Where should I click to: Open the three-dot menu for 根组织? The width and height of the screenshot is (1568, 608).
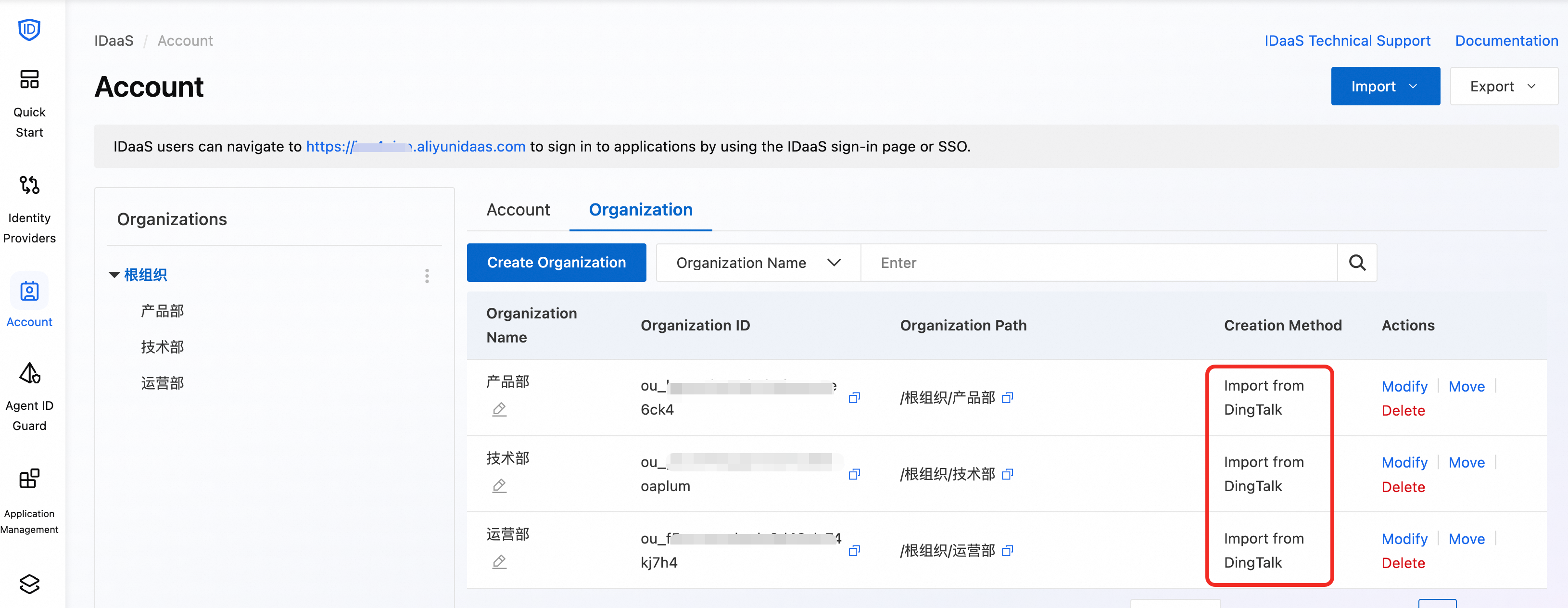[x=427, y=276]
